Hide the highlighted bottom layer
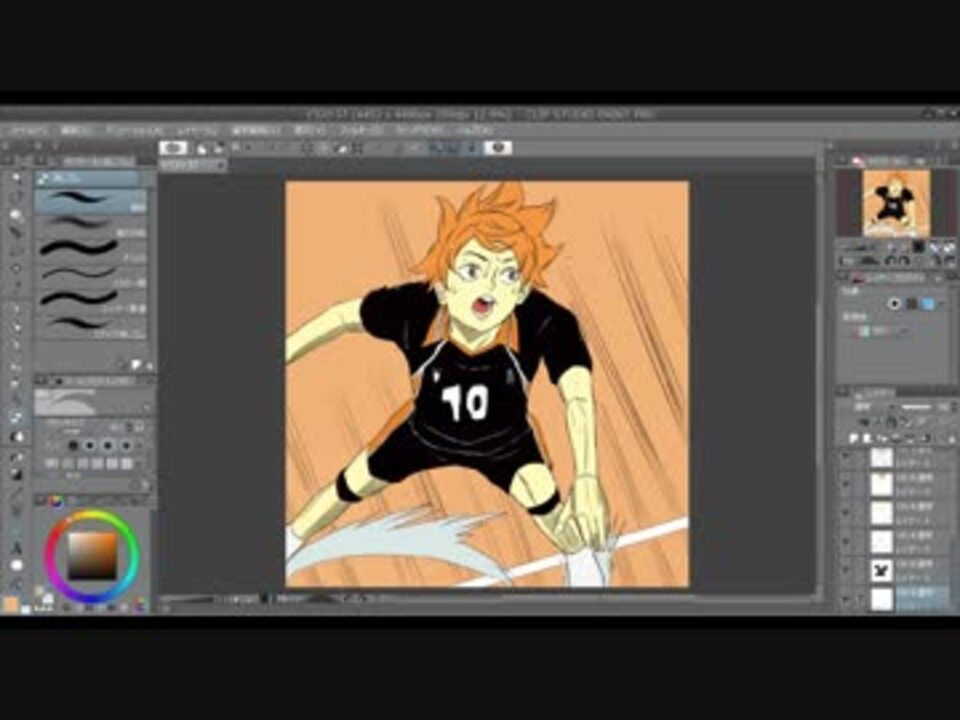The image size is (960, 720). click(x=846, y=598)
